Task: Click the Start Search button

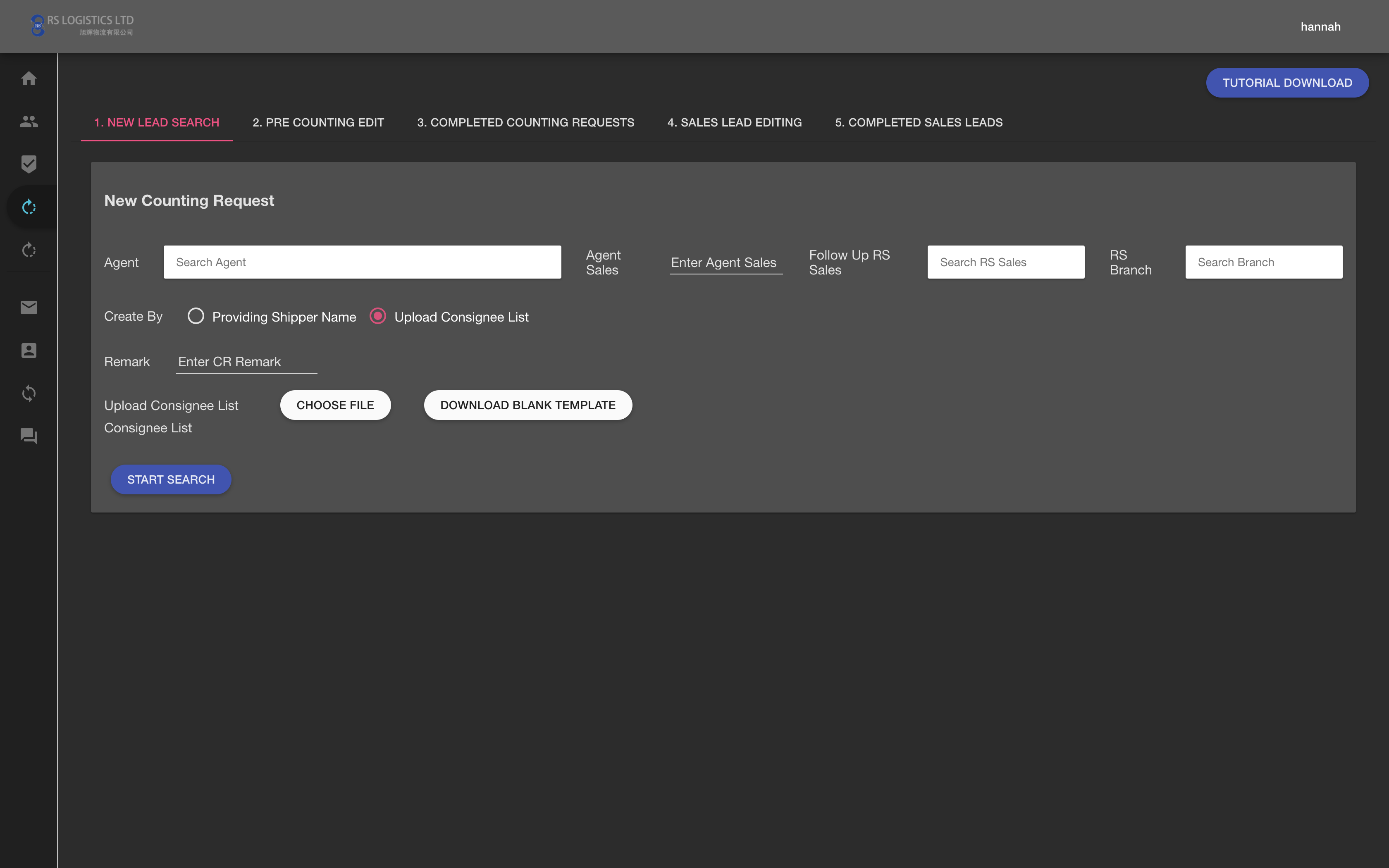Action: pyautogui.click(x=171, y=479)
